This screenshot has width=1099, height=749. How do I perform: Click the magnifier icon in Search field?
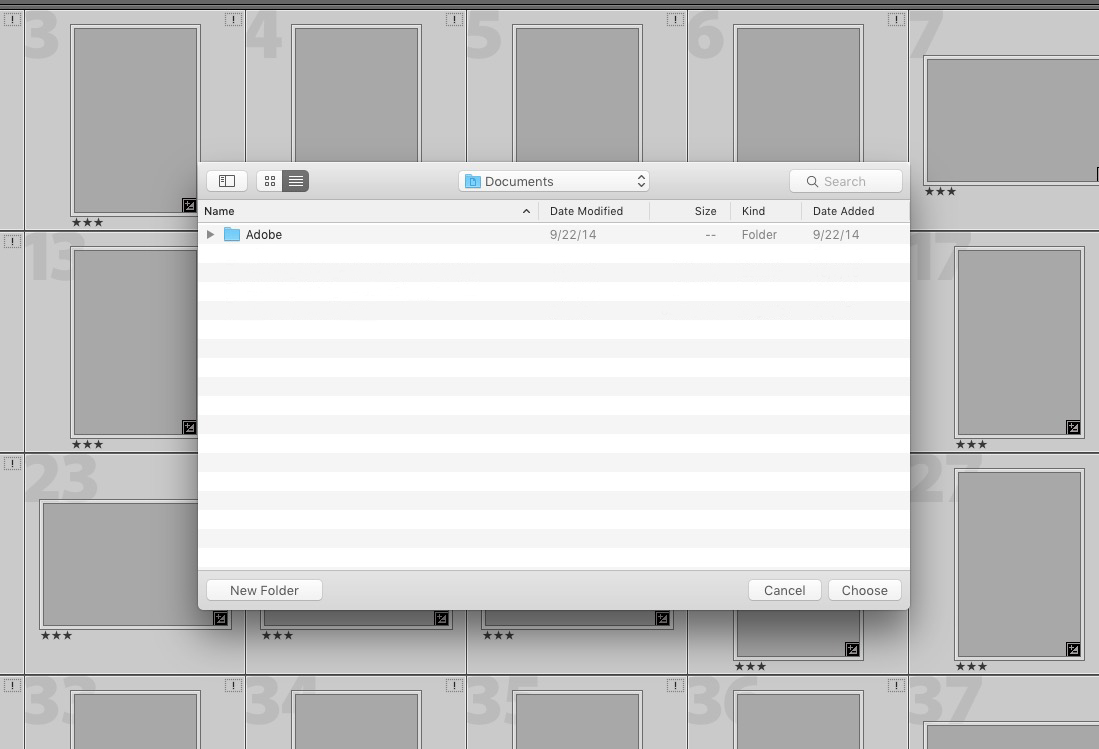[x=812, y=181]
